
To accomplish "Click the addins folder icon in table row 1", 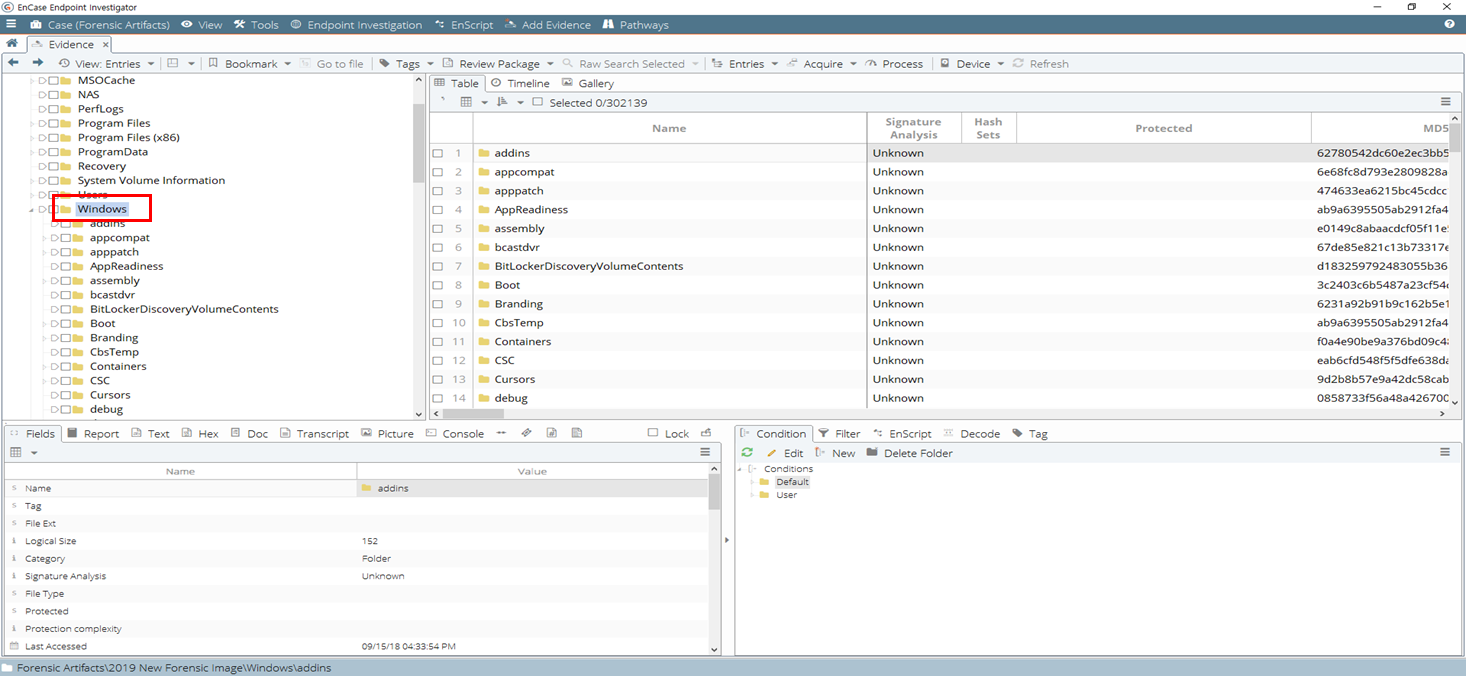I will [484, 153].
